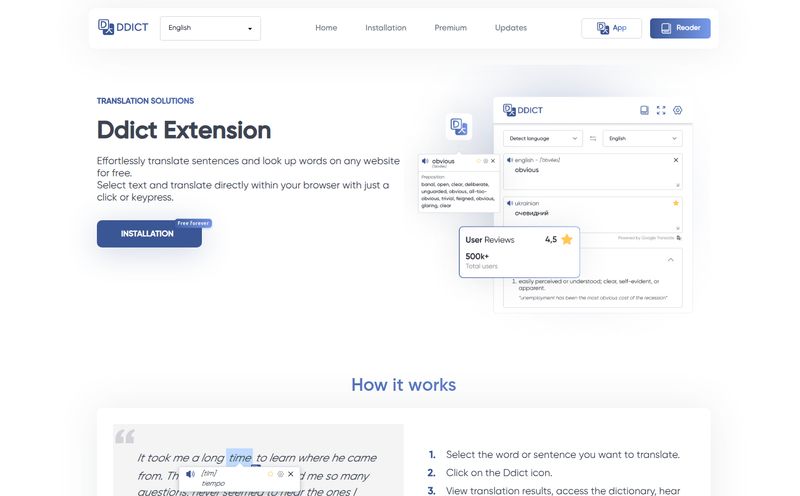Screen dimensions: 800x496
Task: Click the 'Ddict Extension' heading
Action: point(184,130)
